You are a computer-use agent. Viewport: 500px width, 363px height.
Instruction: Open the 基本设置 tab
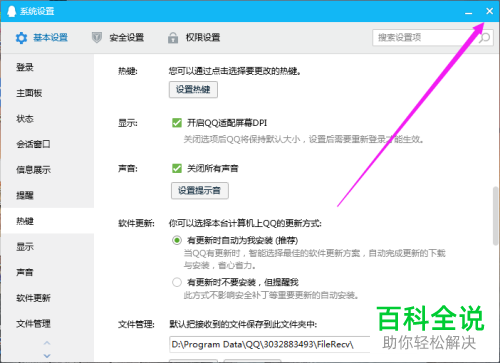click(x=42, y=38)
